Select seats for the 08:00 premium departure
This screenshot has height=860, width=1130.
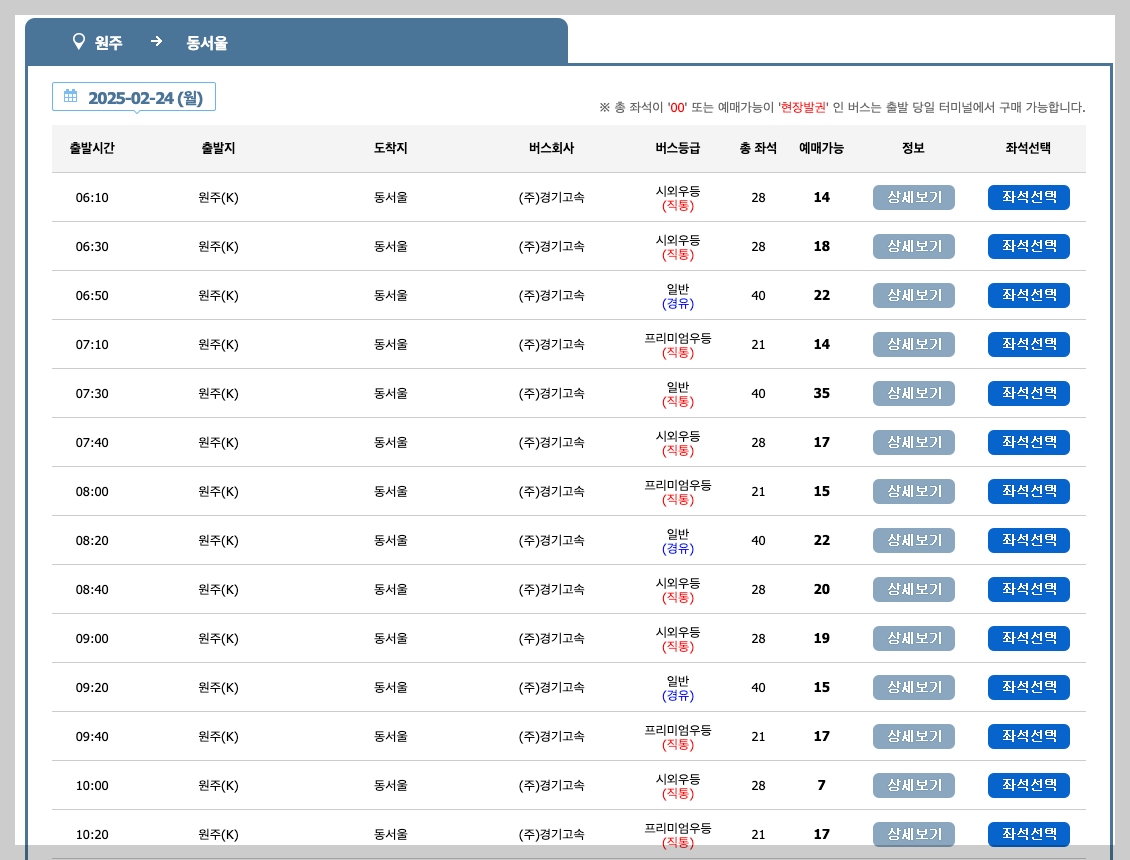click(1028, 491)
